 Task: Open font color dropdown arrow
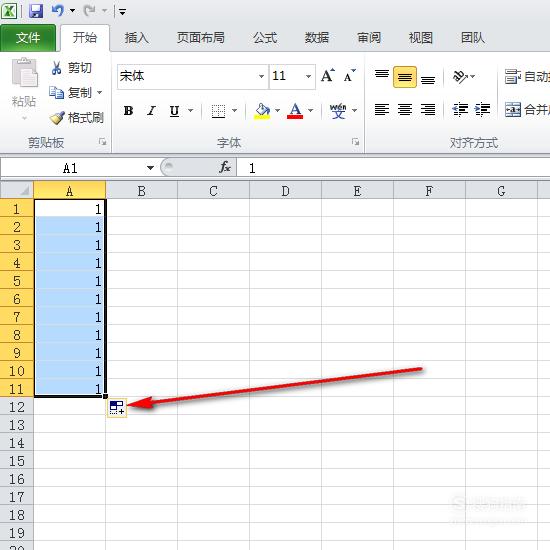pos(310,111)
